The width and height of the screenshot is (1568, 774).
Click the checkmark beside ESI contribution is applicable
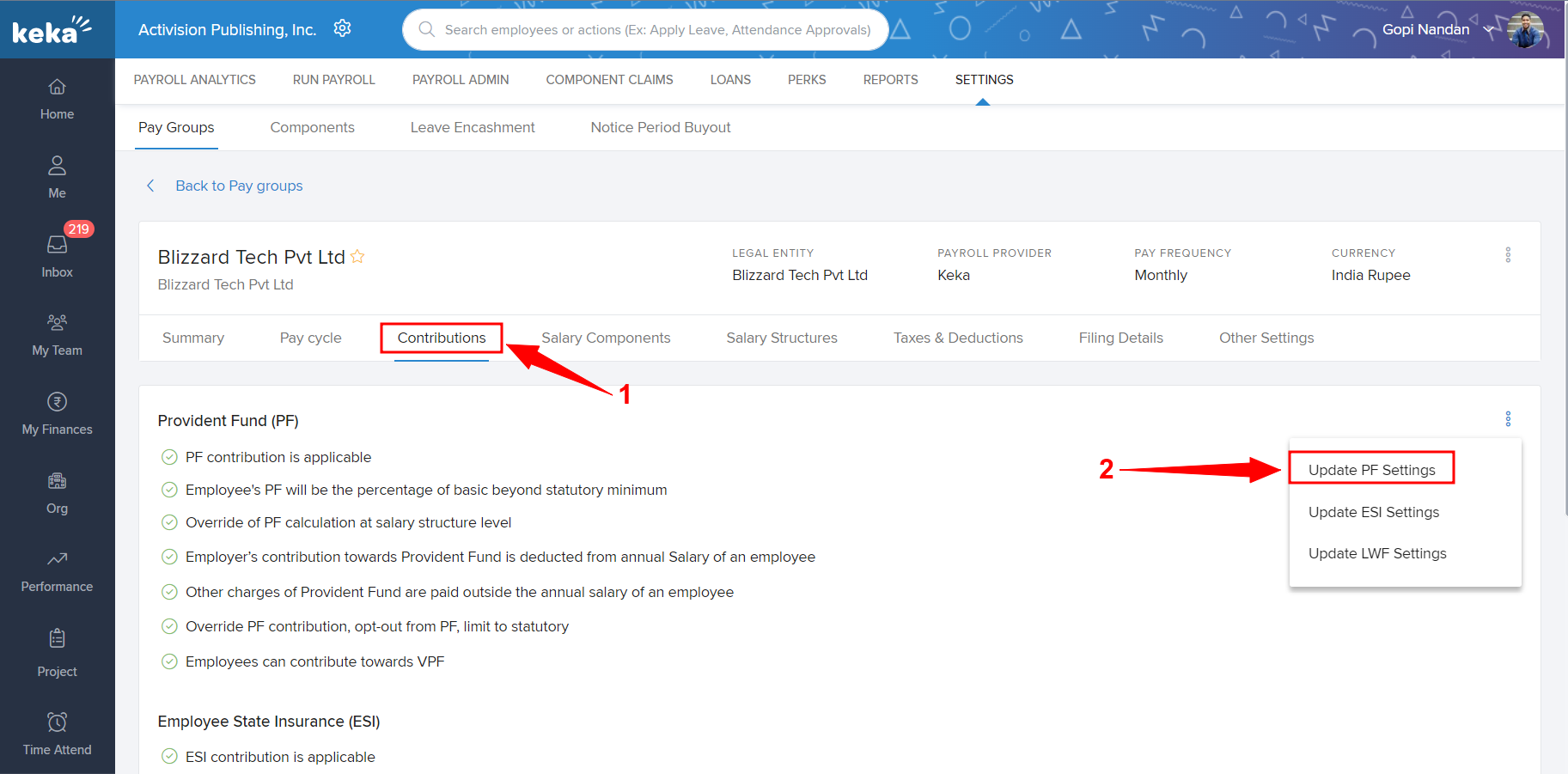[169, 757]
